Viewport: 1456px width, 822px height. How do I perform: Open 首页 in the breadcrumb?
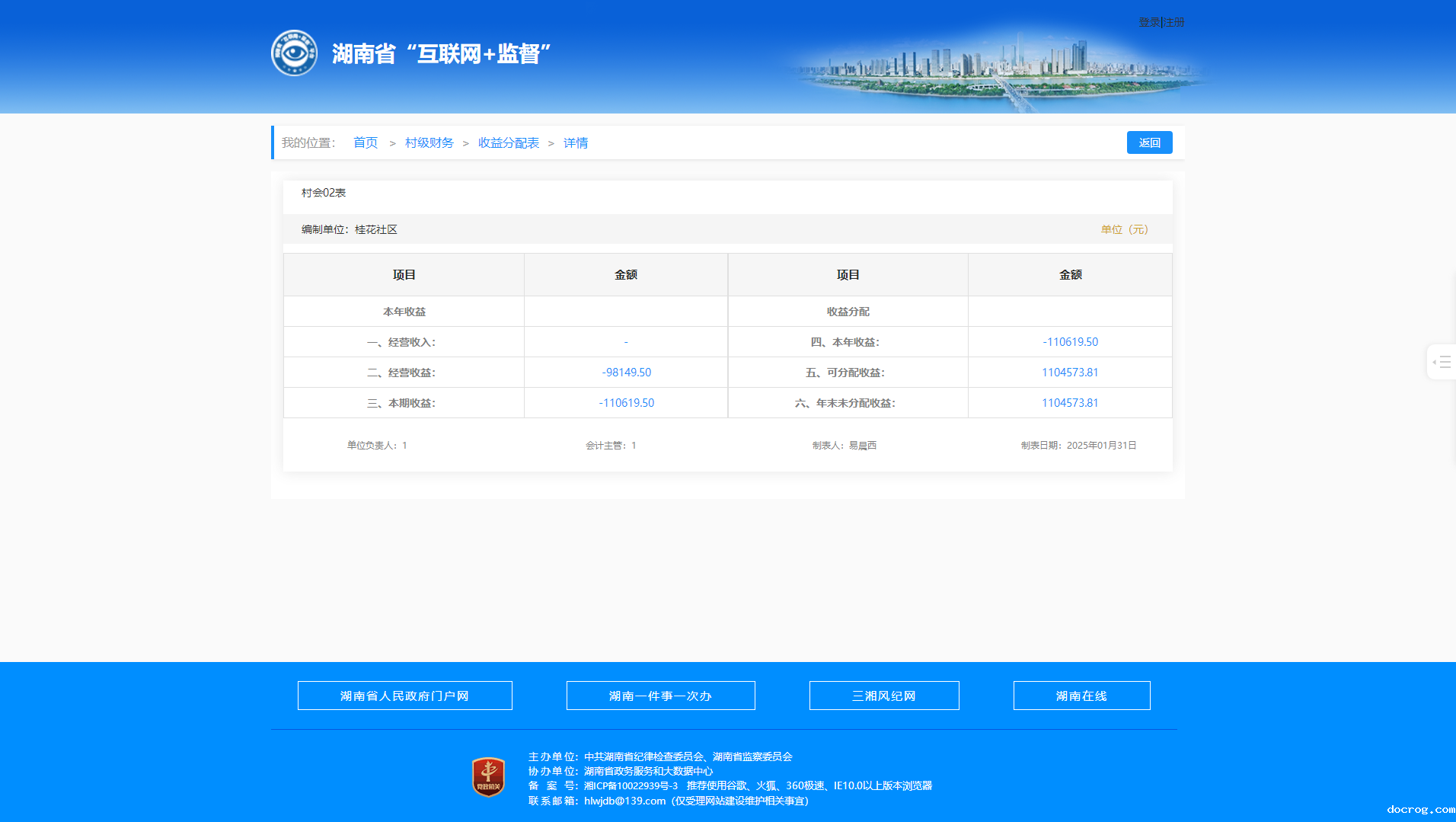pos(366,142)
